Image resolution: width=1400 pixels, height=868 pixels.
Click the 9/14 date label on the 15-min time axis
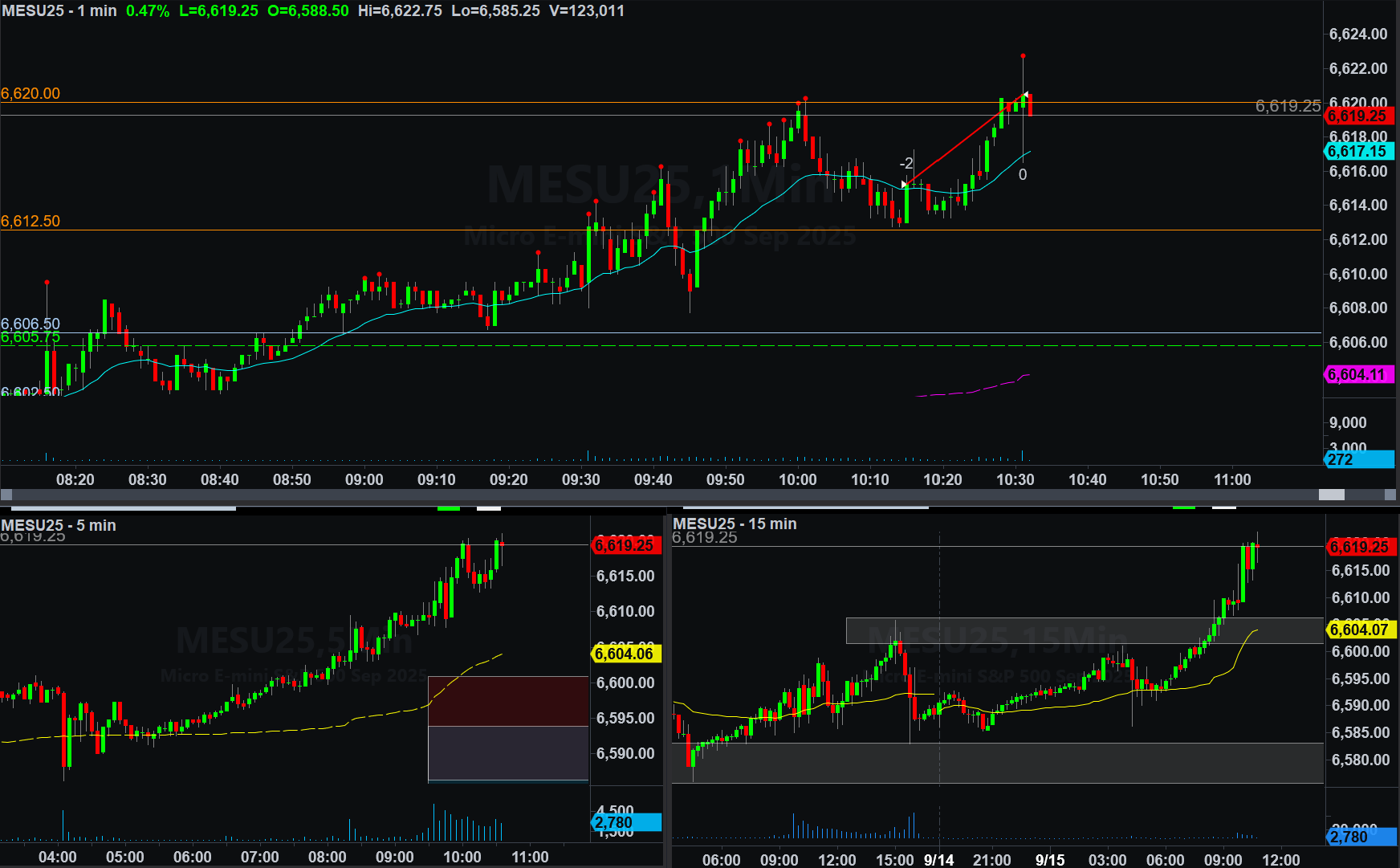click(x=938, y=859)
